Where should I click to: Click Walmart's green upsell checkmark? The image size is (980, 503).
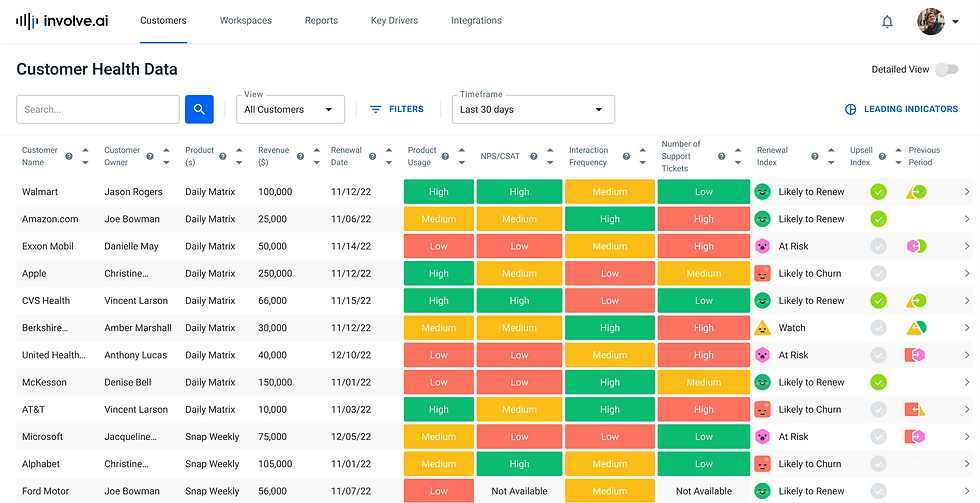(879, 192)
